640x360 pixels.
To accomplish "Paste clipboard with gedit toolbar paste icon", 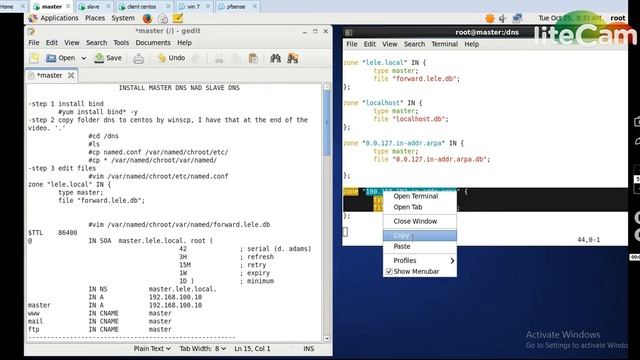I will pyautogui.click(x=253, y=58).
